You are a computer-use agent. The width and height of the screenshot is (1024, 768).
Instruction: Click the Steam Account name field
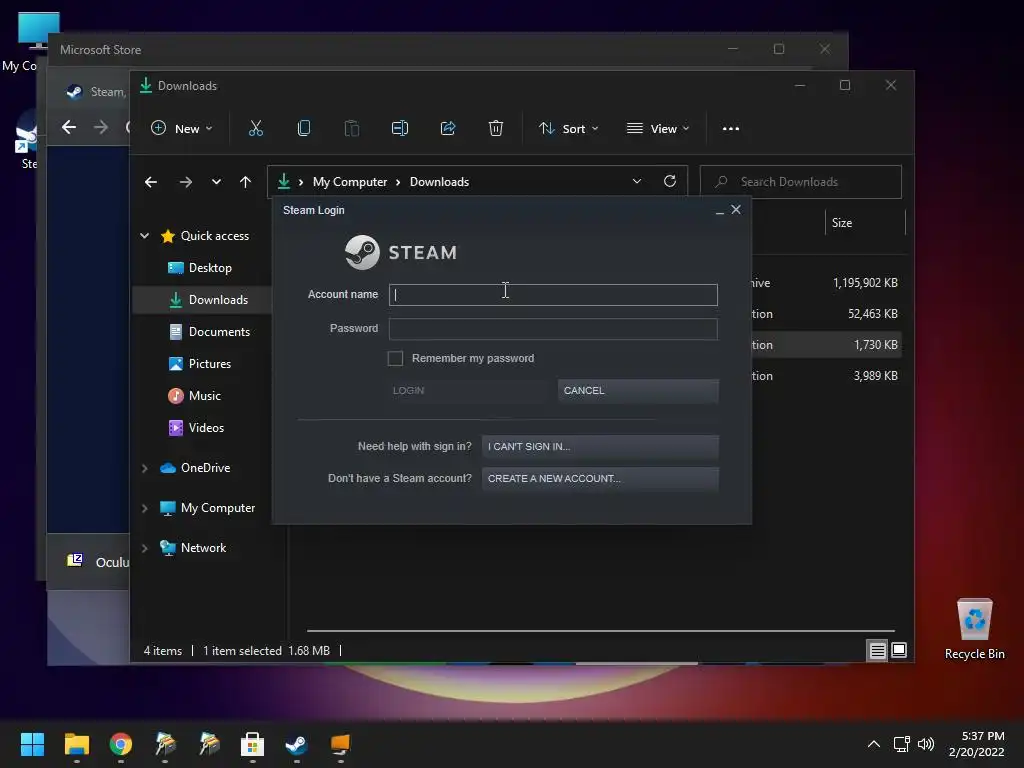tap(553, 295)
